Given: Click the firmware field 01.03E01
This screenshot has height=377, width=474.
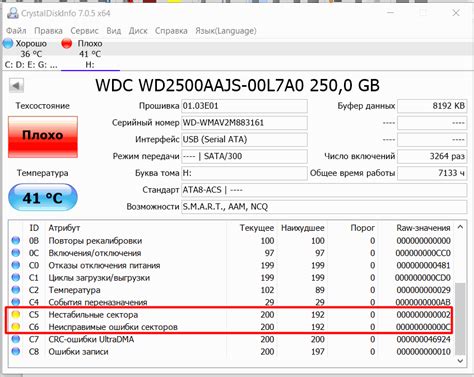Looking at the screenshot, I should pos(244,106).
